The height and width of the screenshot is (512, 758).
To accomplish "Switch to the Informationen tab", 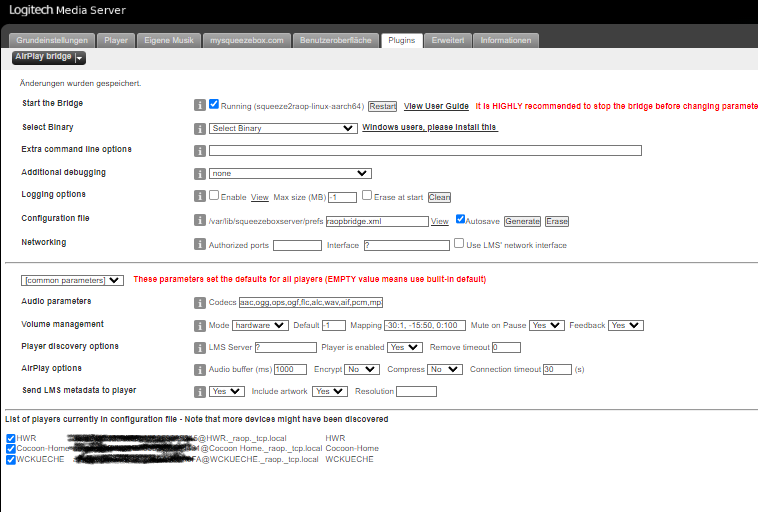I will coord(506,40).
